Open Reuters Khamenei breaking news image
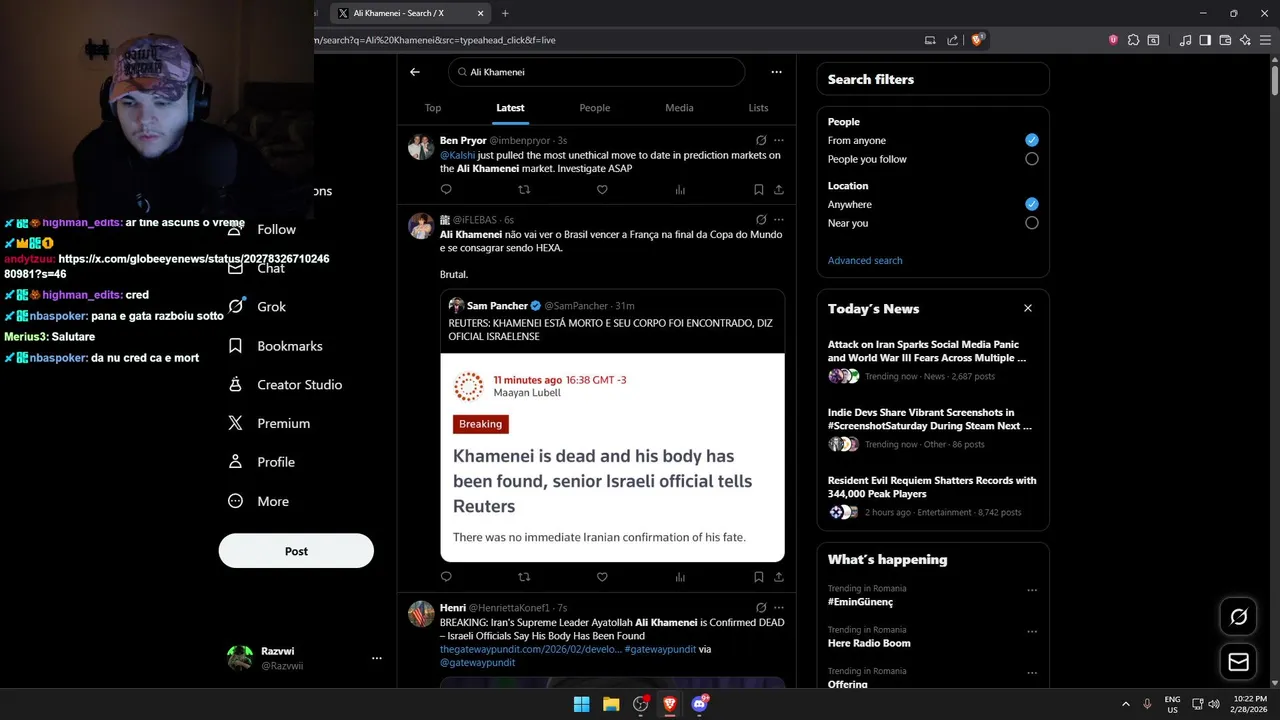The height and width of the screenshot is (720, 1280). click(612, 457)
